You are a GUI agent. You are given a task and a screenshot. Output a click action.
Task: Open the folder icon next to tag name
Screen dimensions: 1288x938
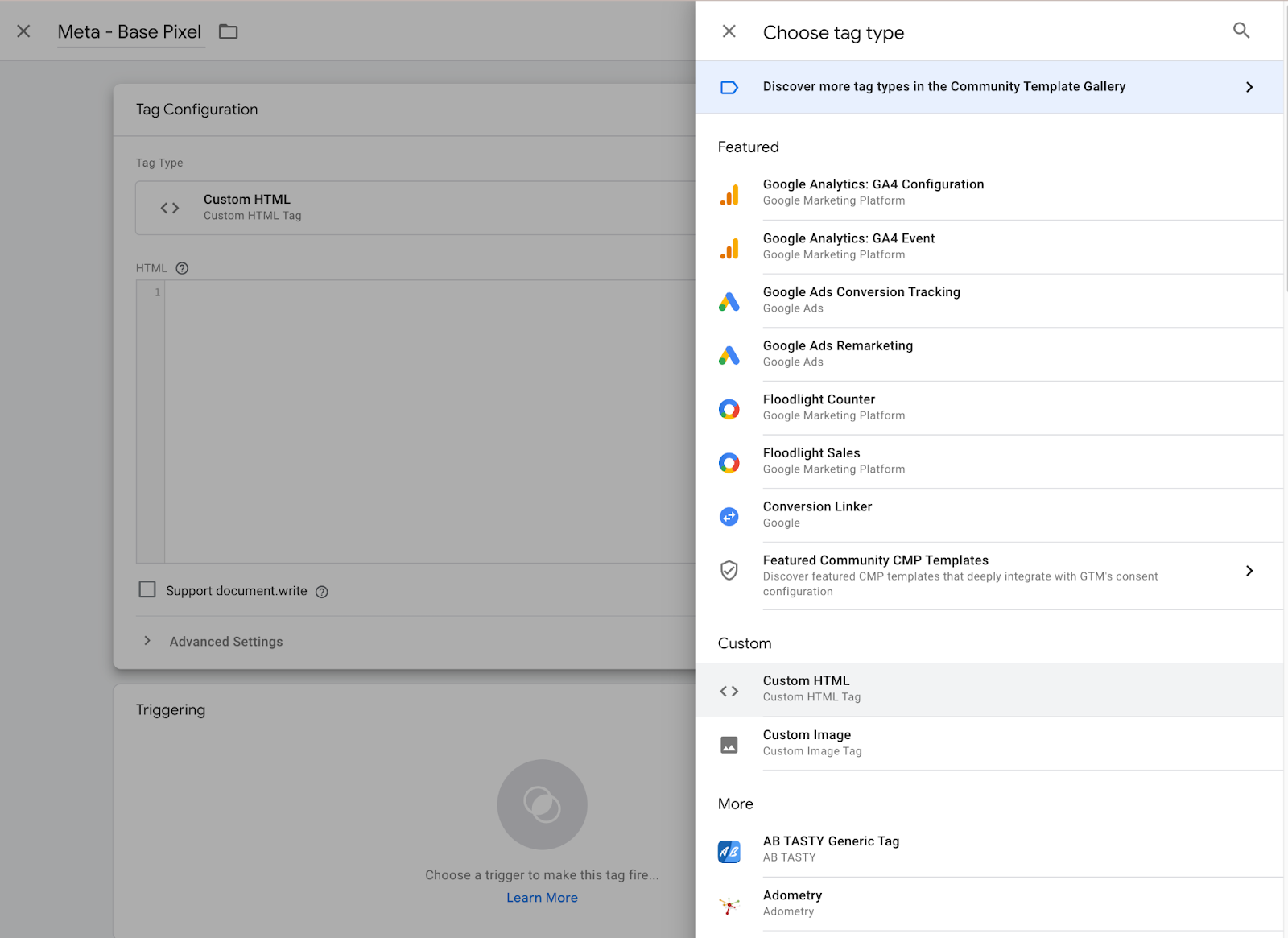pos(229,31)
